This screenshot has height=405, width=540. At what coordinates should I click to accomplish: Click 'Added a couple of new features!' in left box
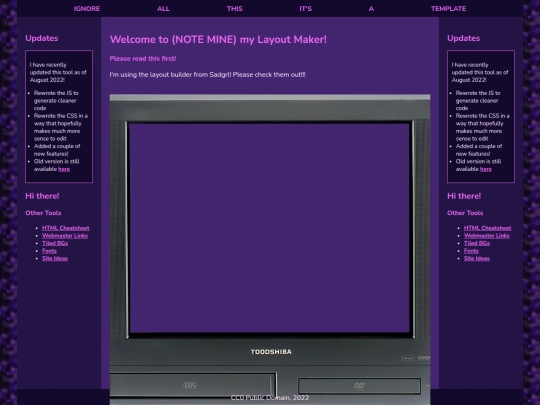[x=57, y=150]
